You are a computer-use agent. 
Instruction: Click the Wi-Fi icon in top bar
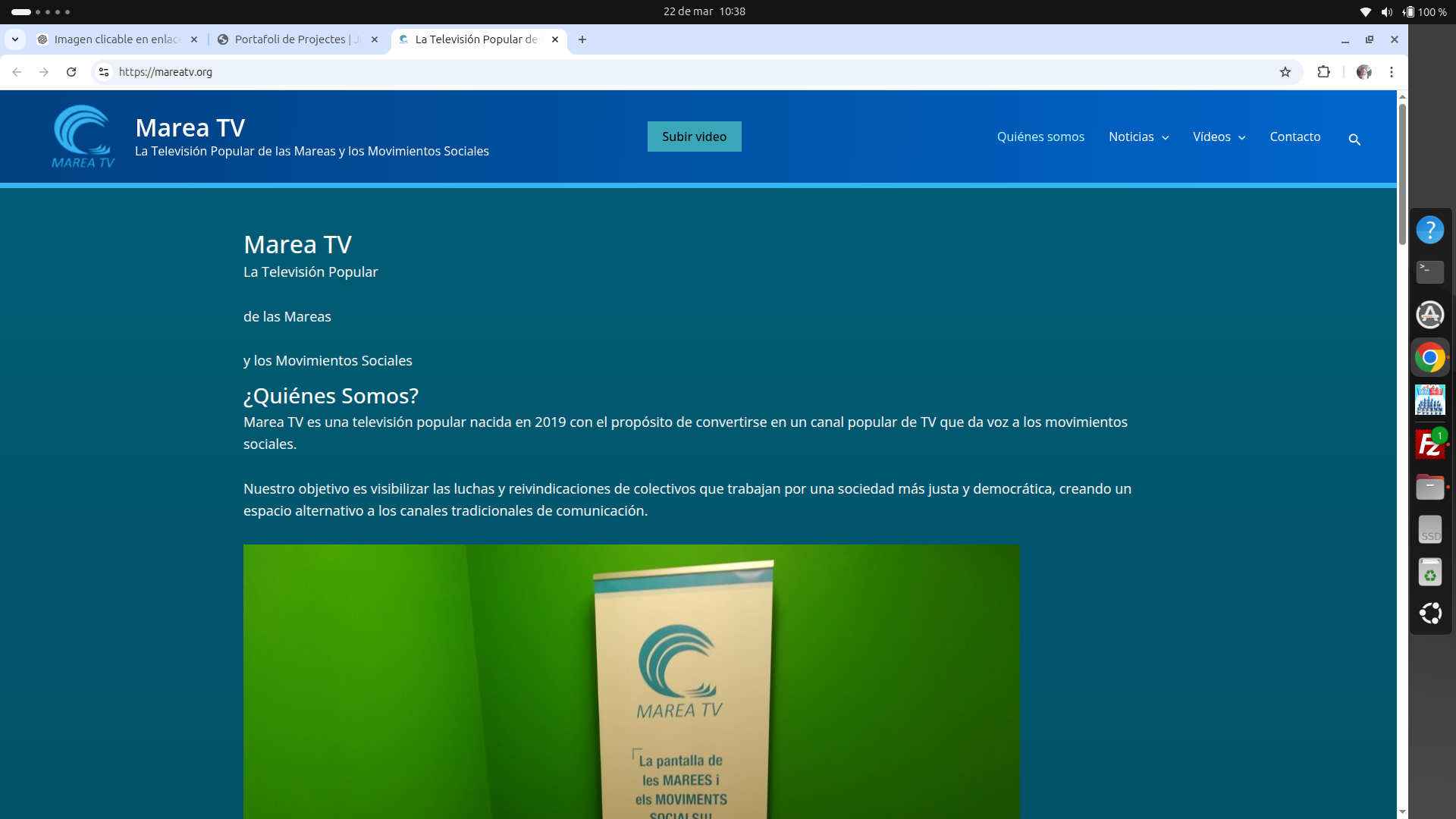tap(1366, 12)
